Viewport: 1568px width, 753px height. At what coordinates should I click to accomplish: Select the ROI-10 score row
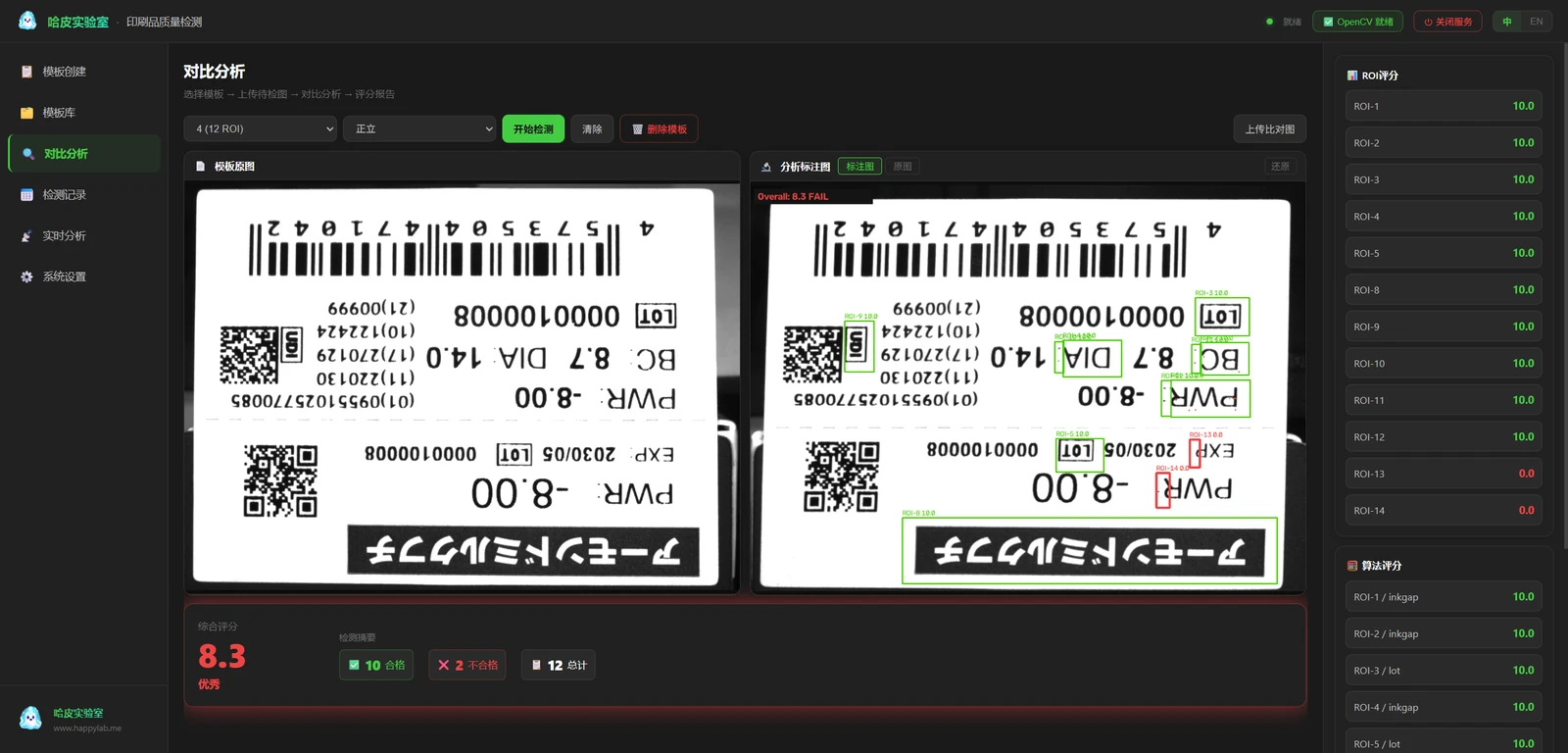tap(1444, 364)
